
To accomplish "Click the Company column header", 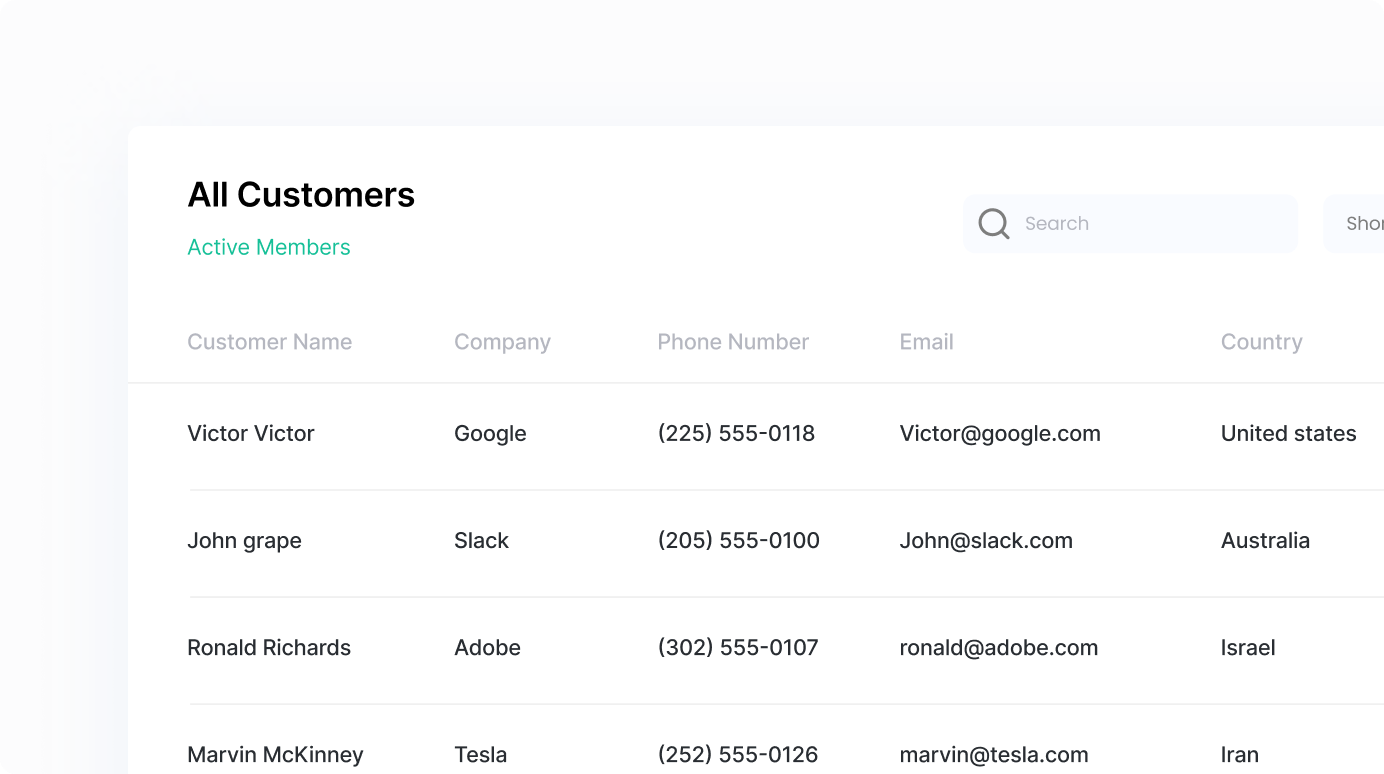I will (502, 342).
